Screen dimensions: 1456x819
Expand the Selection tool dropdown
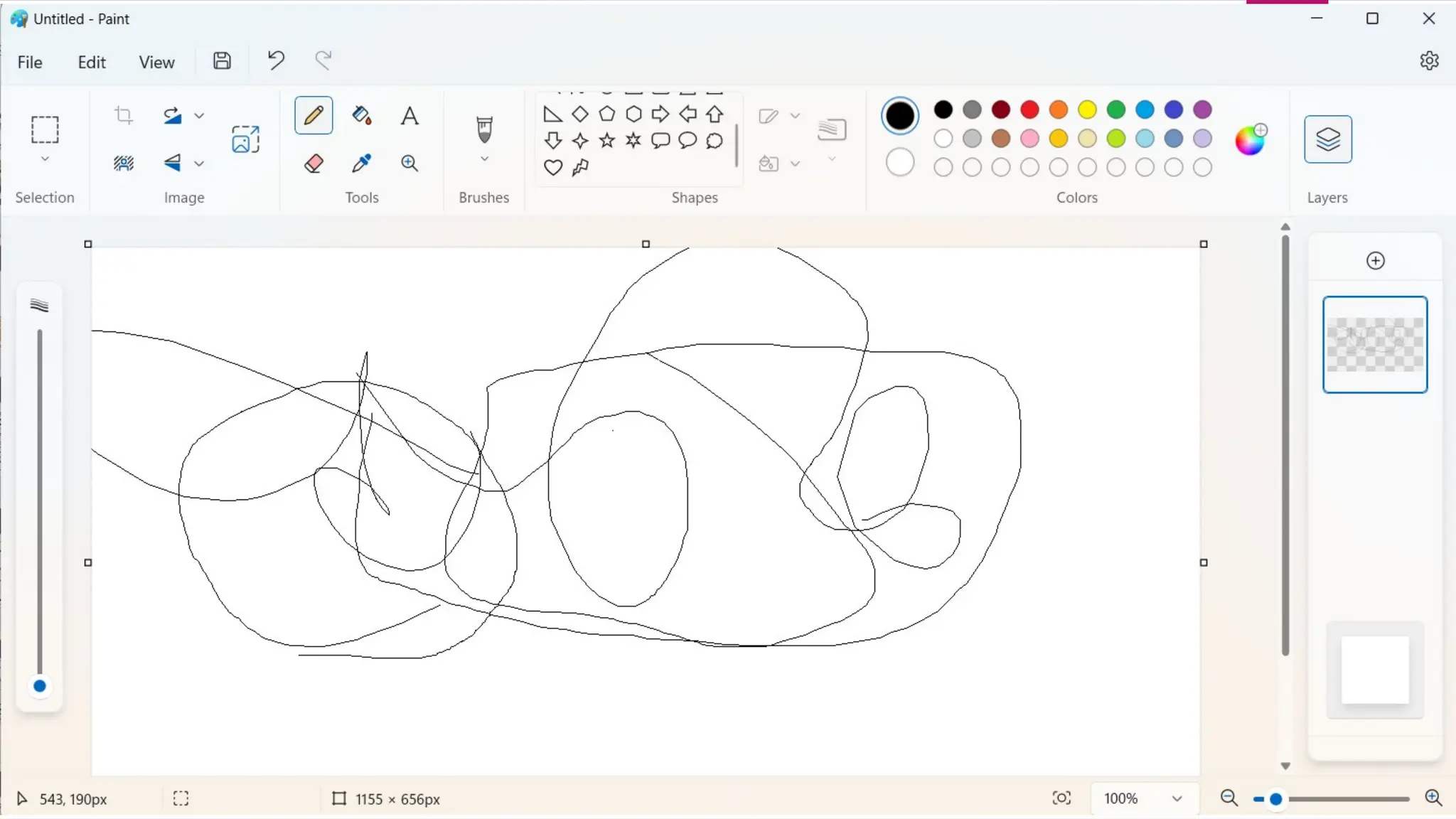pos(45,159)
